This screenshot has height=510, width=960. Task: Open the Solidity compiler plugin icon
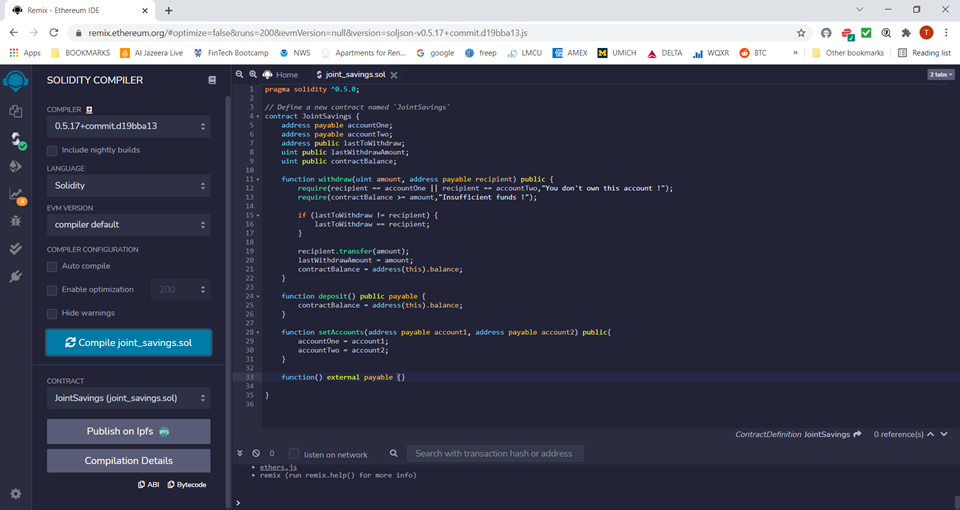coord(17,140)
